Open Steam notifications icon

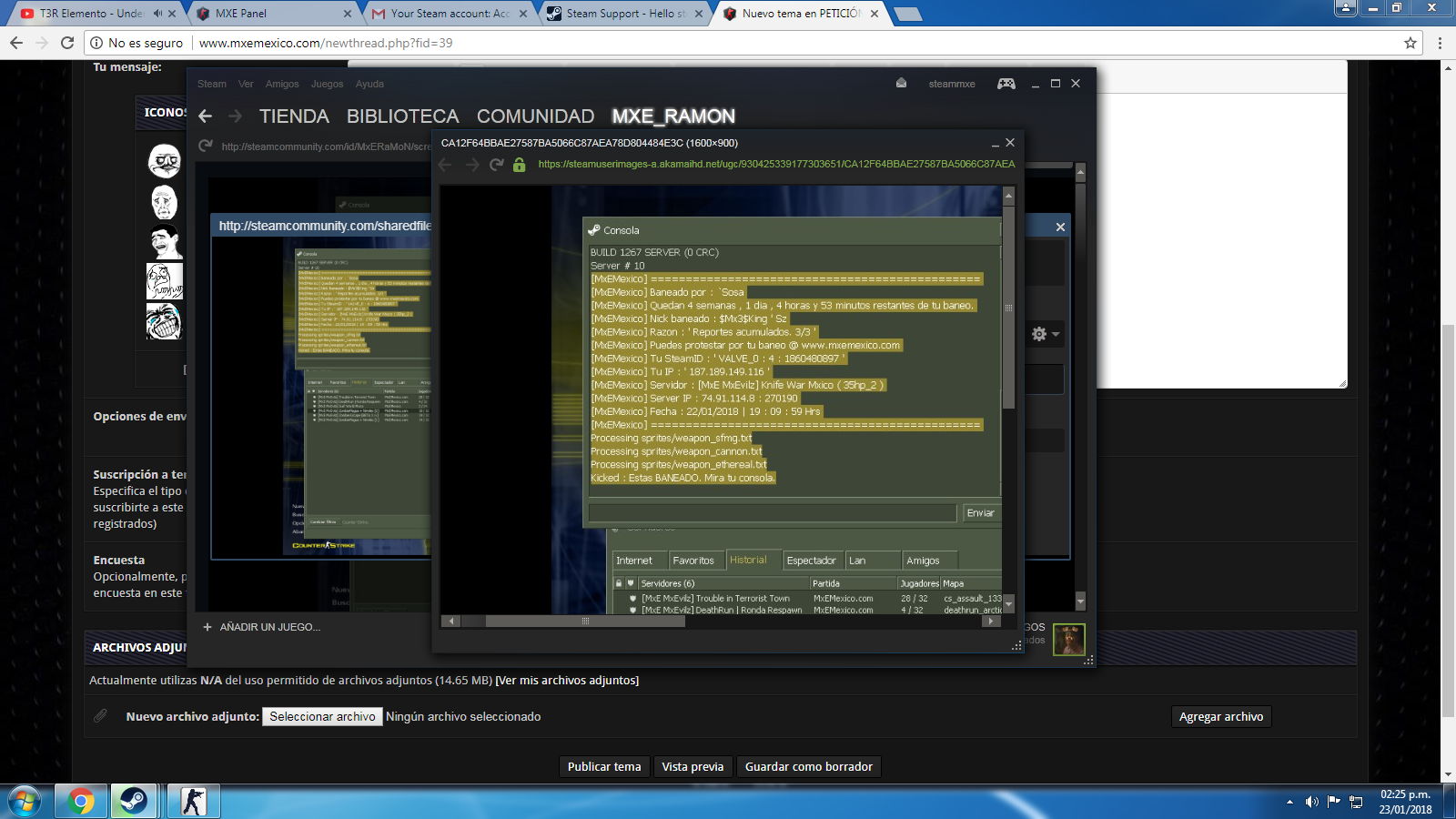901,83
